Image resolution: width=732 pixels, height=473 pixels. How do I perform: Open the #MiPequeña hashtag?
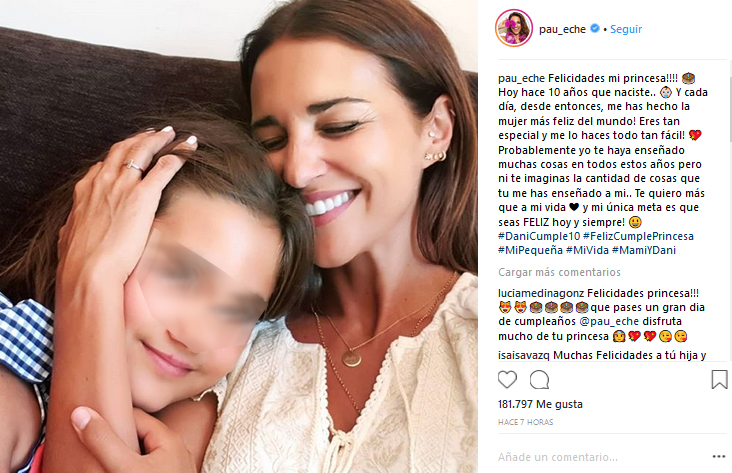[530, 250]
